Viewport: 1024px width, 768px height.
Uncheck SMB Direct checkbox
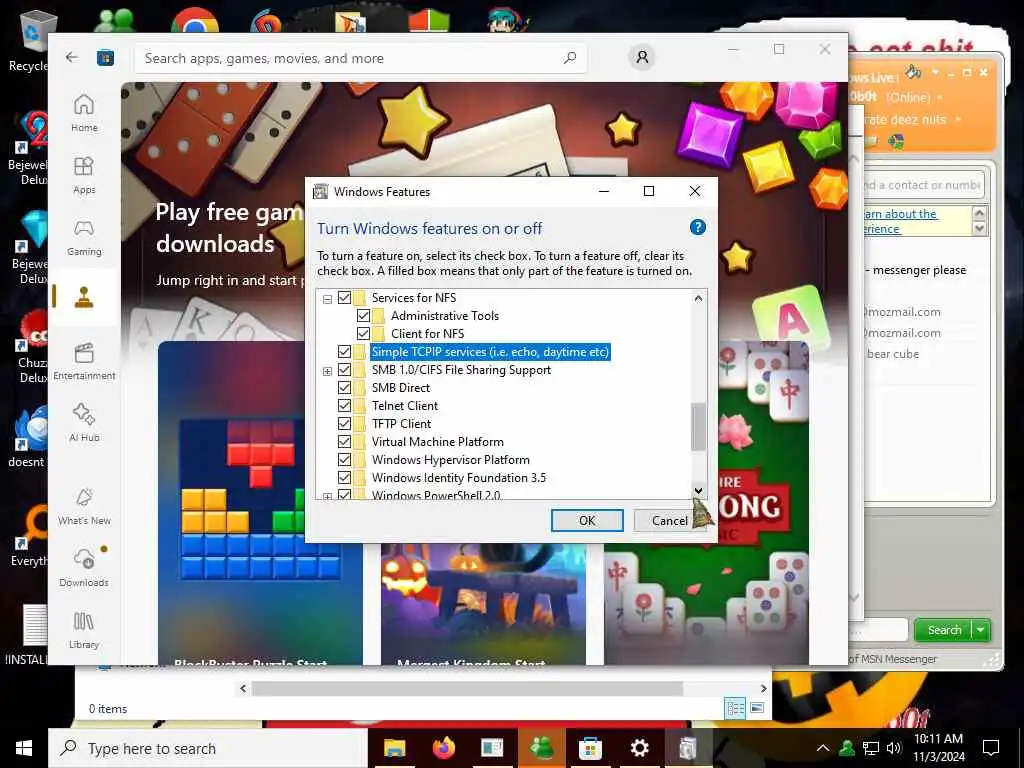(345, 388)
